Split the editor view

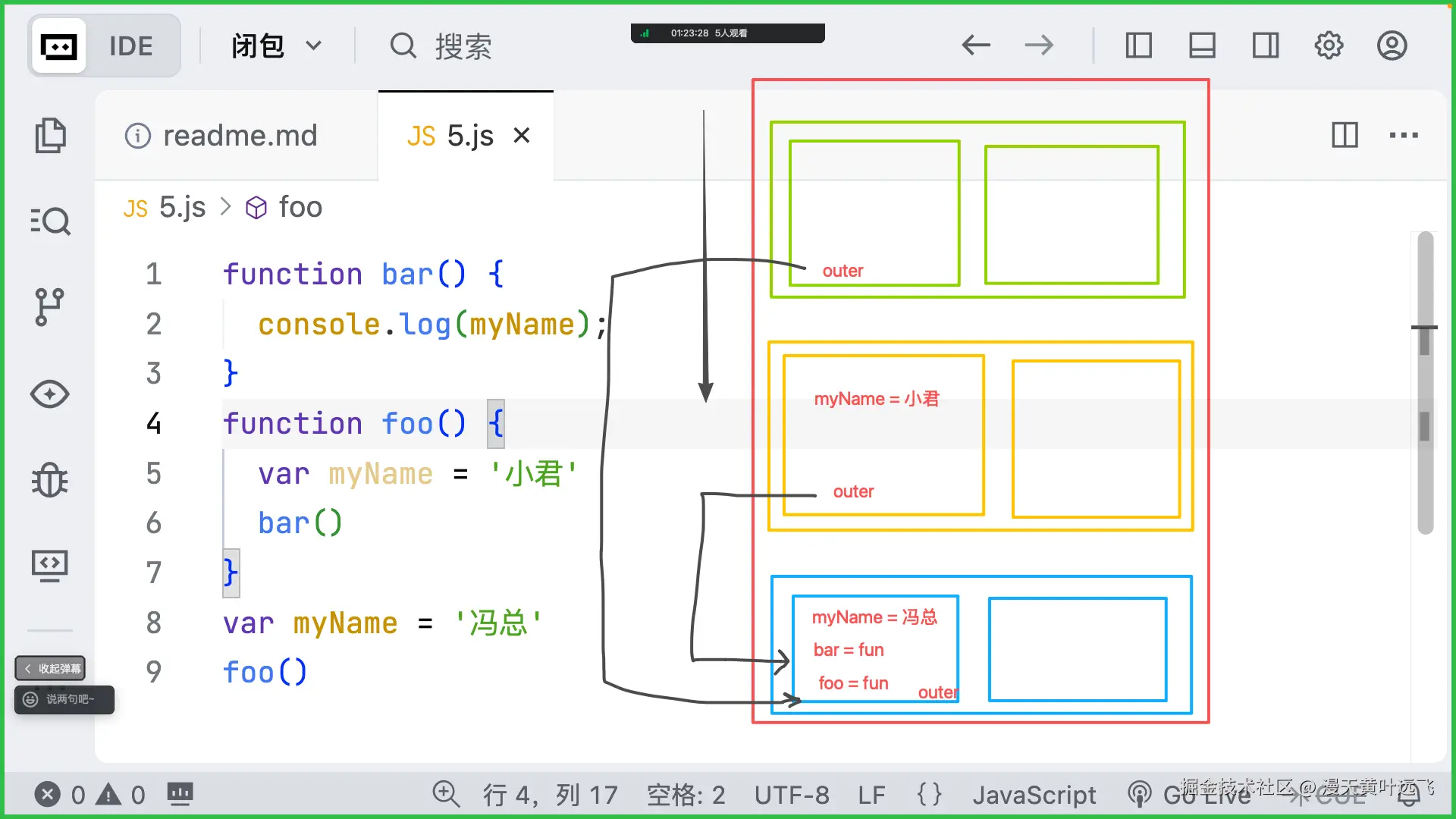click(1345, 136)
